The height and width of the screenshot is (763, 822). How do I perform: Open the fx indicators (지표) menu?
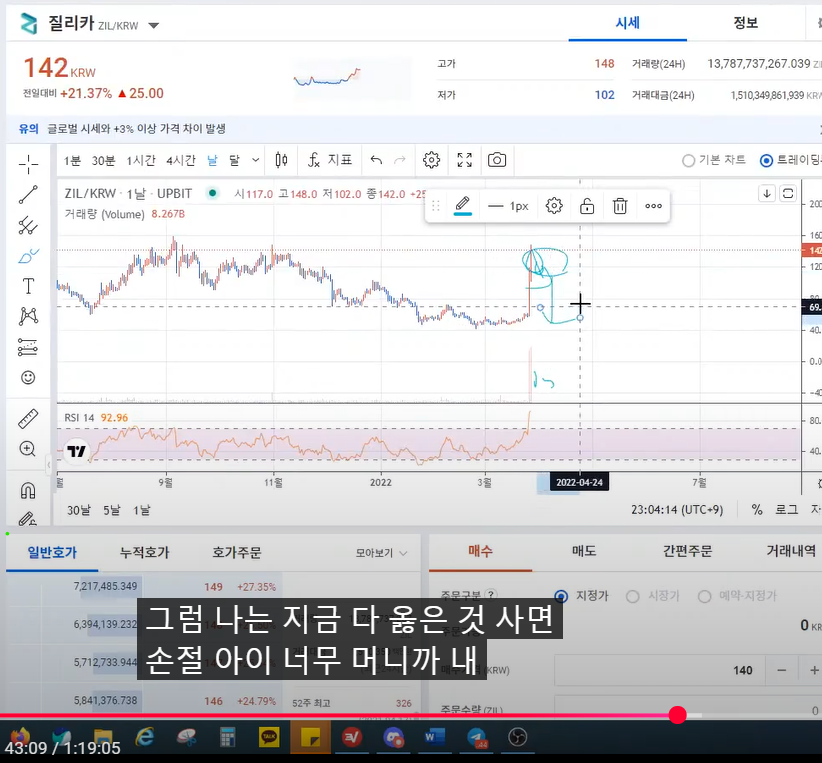pos(330,160)
